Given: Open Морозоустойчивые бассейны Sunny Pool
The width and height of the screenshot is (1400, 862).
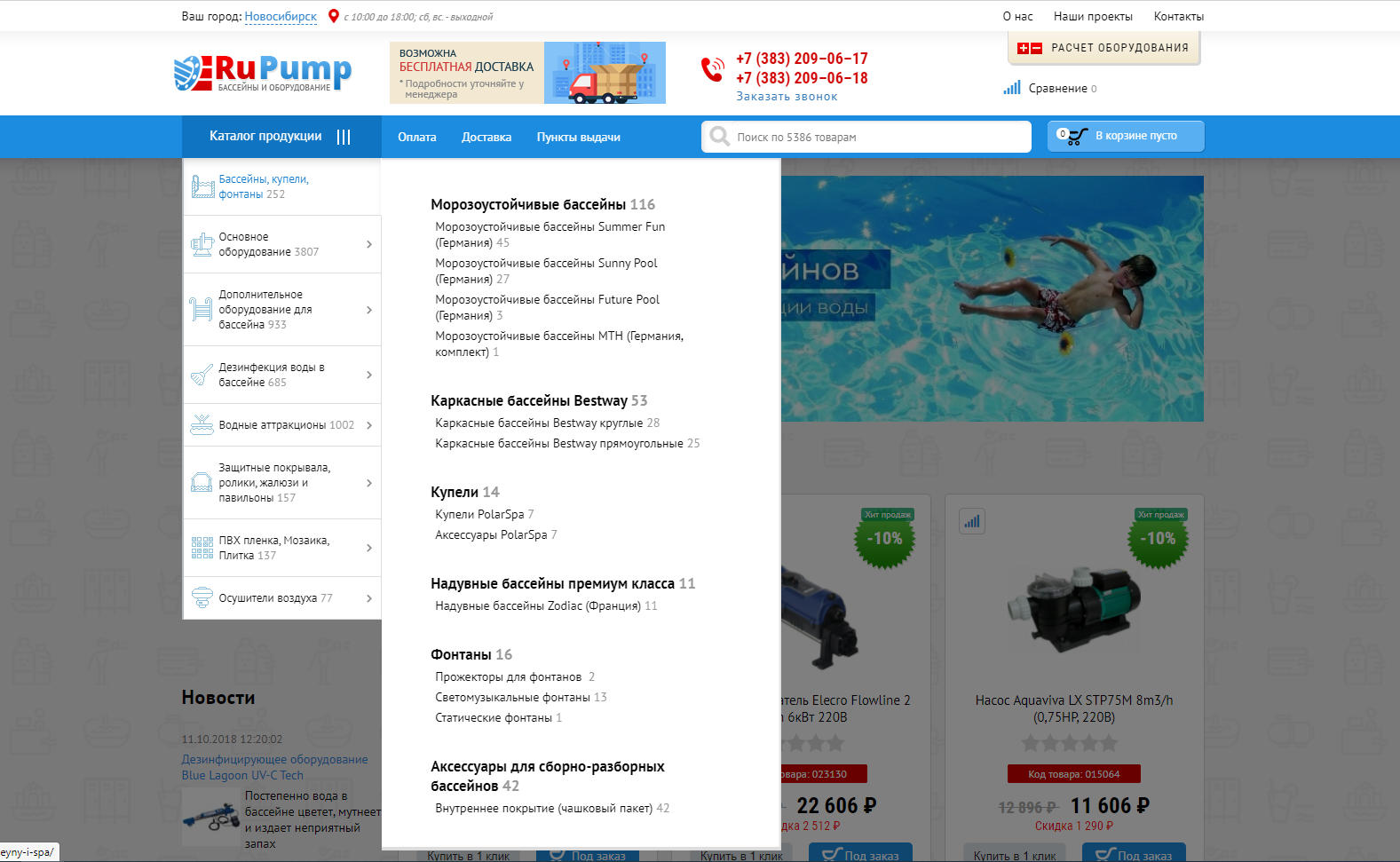Looking at the screenshot, I should (546, 271).
